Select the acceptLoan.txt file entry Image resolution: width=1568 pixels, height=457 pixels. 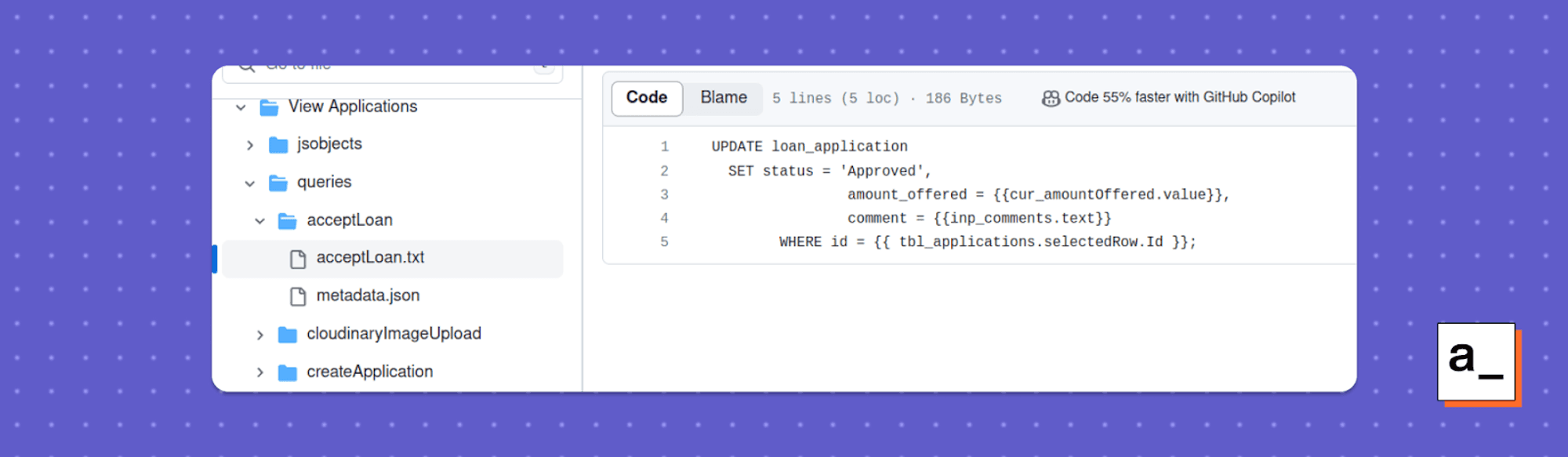pos(392,259)
